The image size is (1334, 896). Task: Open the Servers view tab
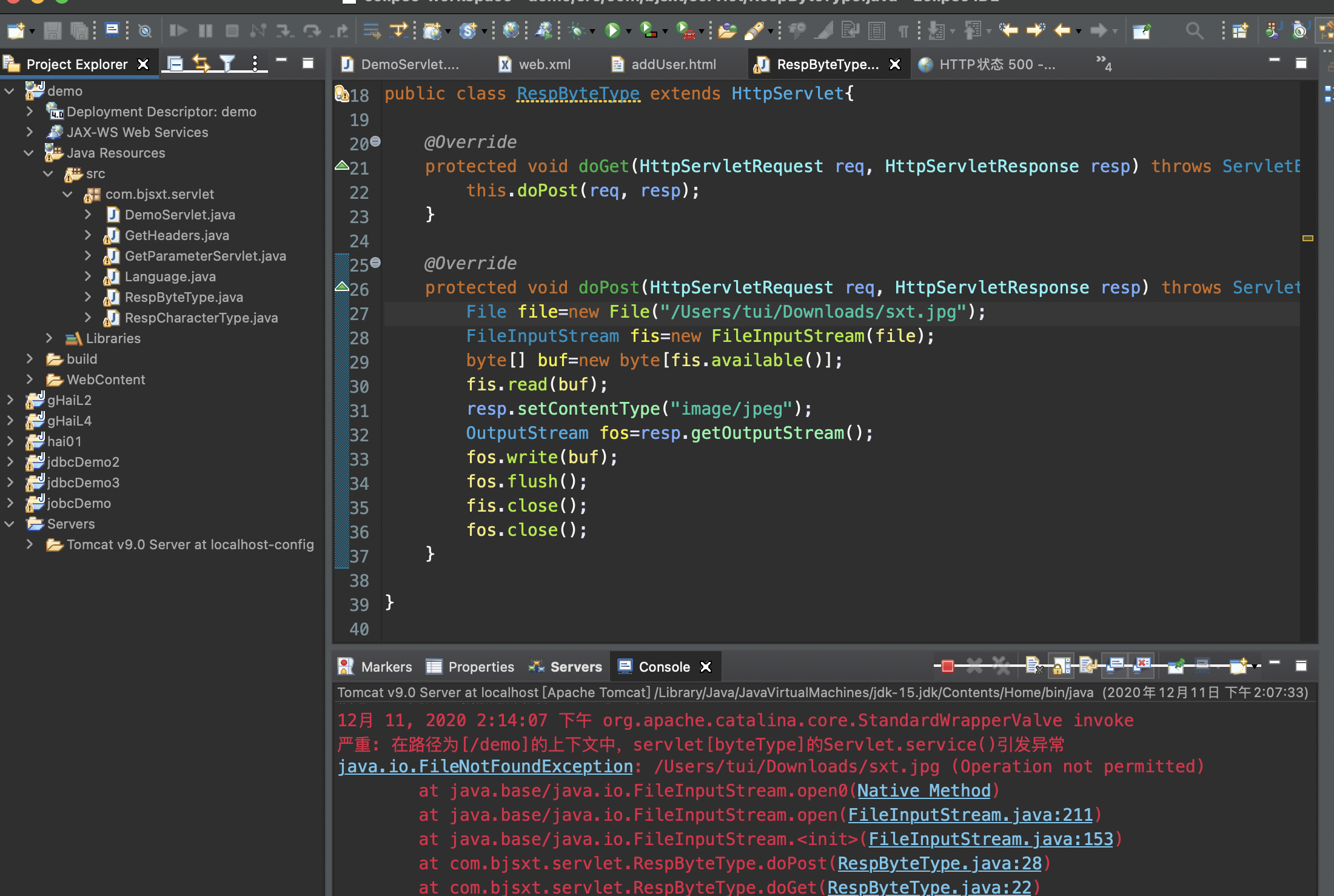(x=565, y=667)
